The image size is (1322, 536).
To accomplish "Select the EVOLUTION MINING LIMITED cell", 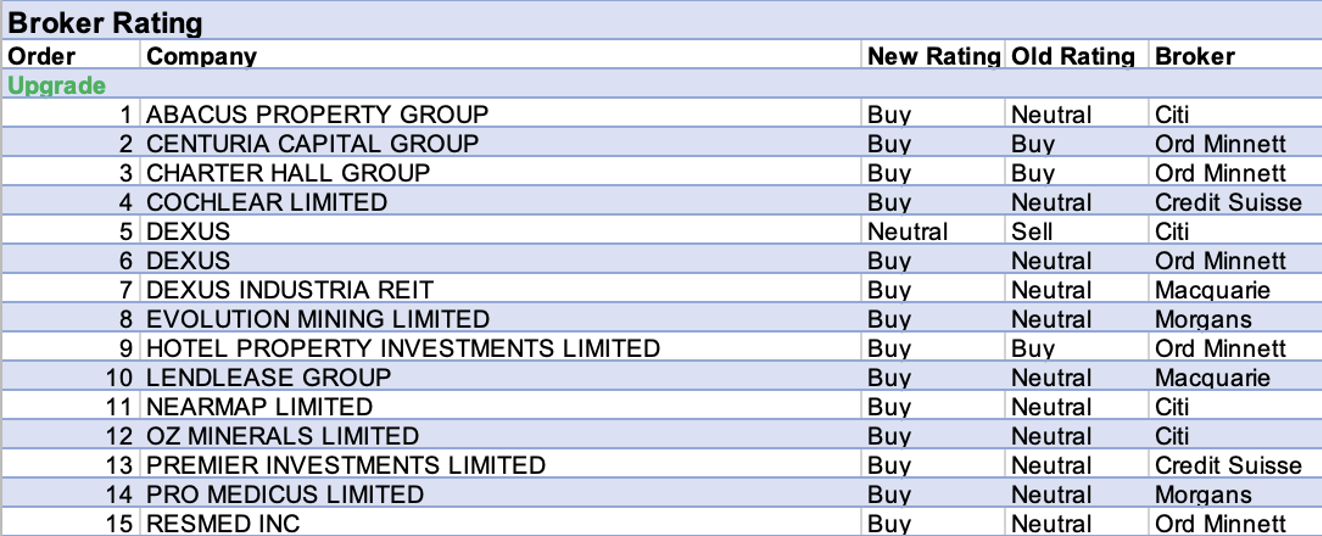I will point(317,319).
